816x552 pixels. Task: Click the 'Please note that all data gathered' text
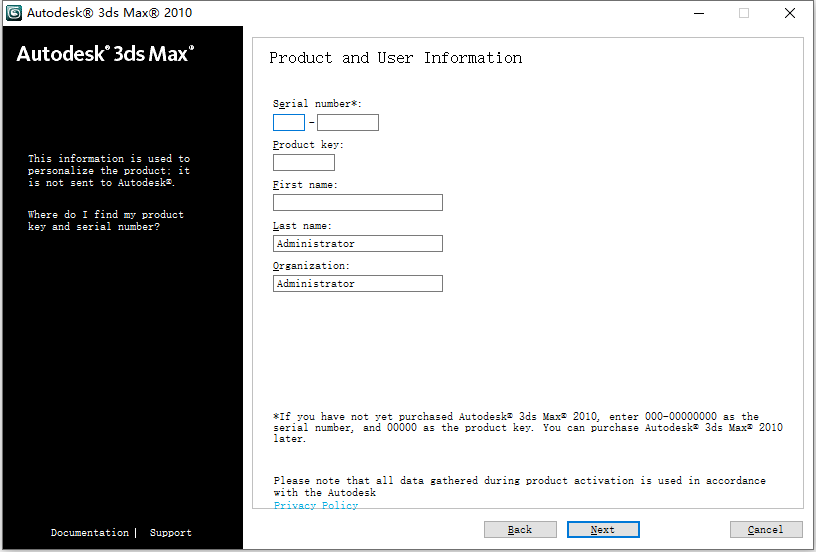[x=519, y=486]
